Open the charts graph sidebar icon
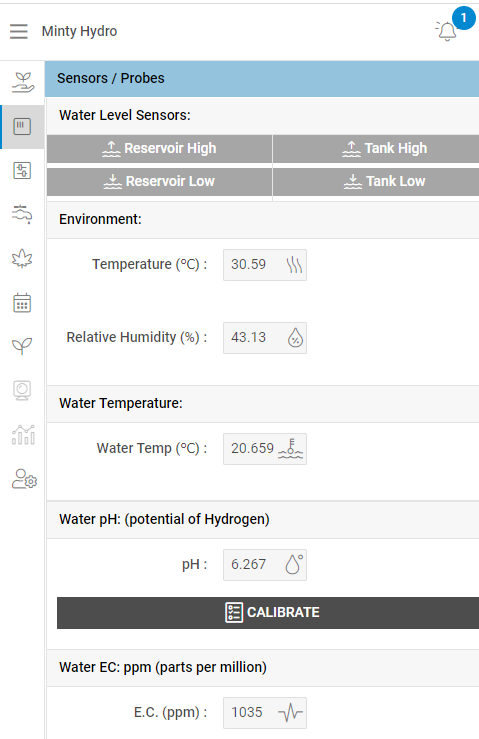 coord(23,435)
